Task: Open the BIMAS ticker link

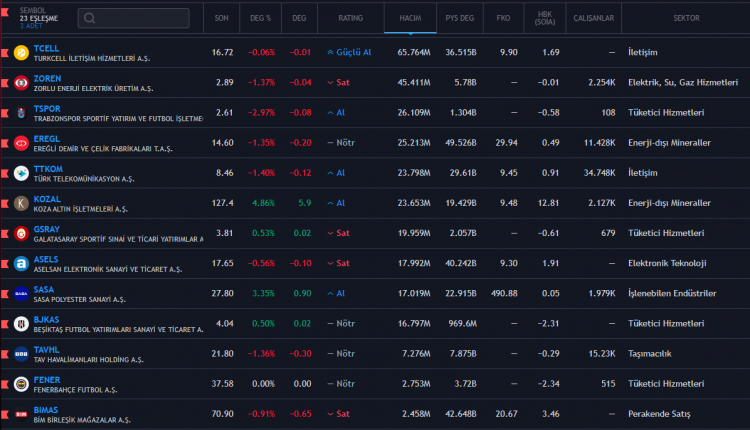Action: click(46, 410)
